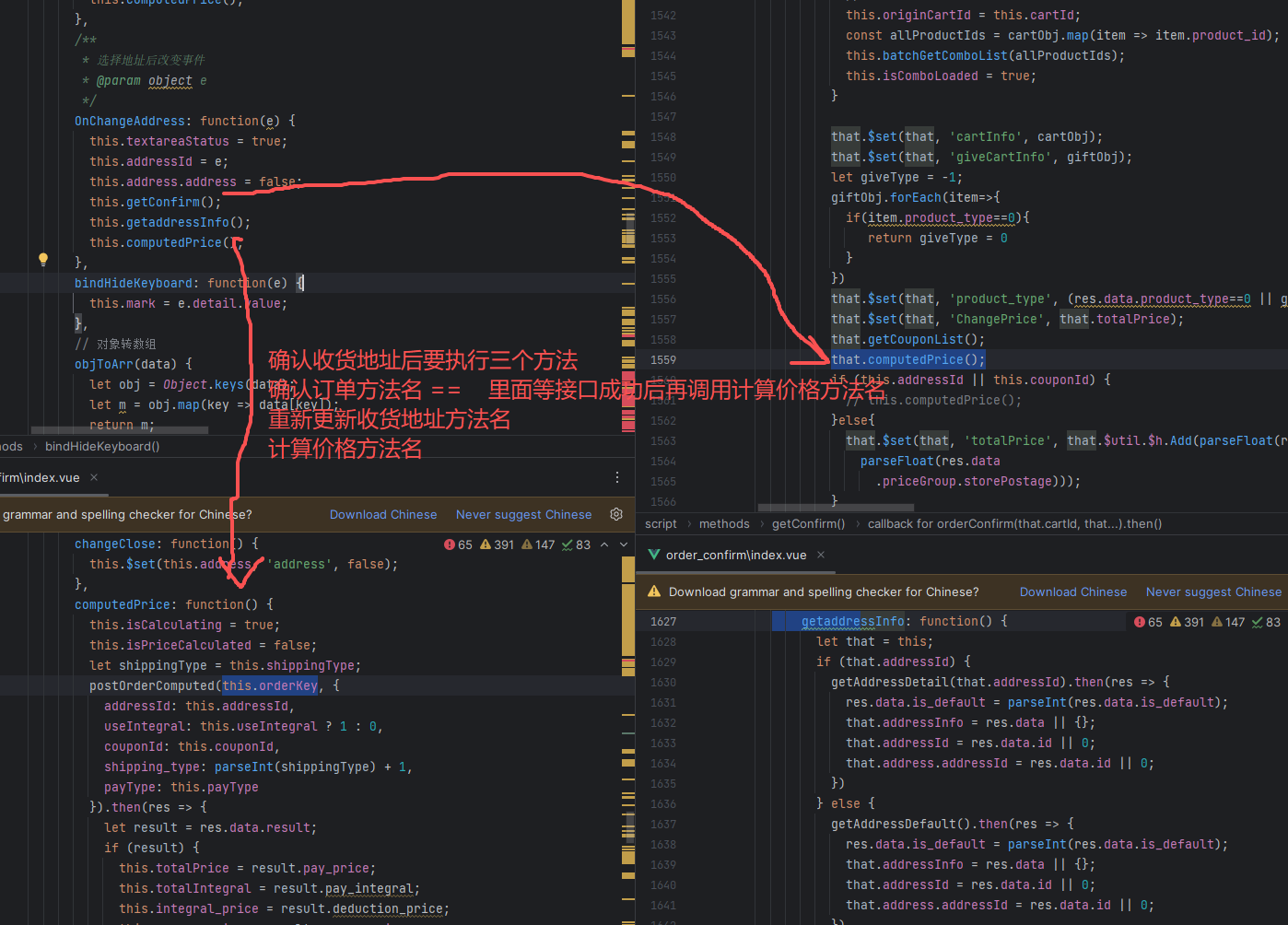The height and width of the screenshot is (925, 1288).
Task: Click 'let giveType = -1;' line
Action: [897, 177]
